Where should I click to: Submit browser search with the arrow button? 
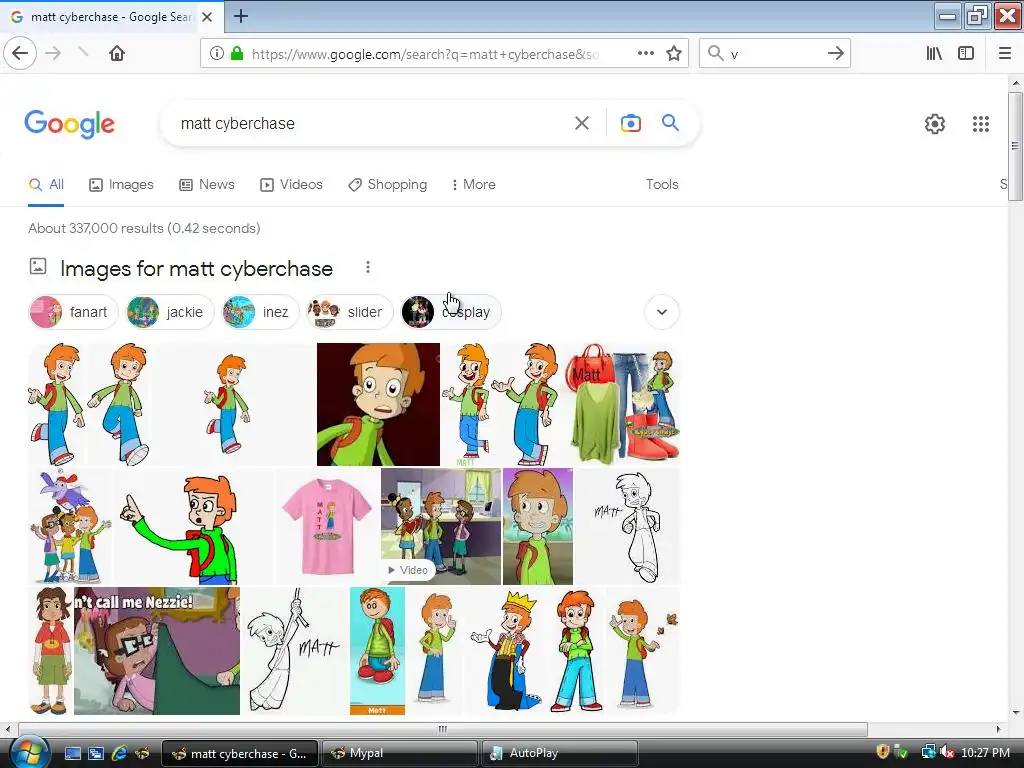pos(835,54)
